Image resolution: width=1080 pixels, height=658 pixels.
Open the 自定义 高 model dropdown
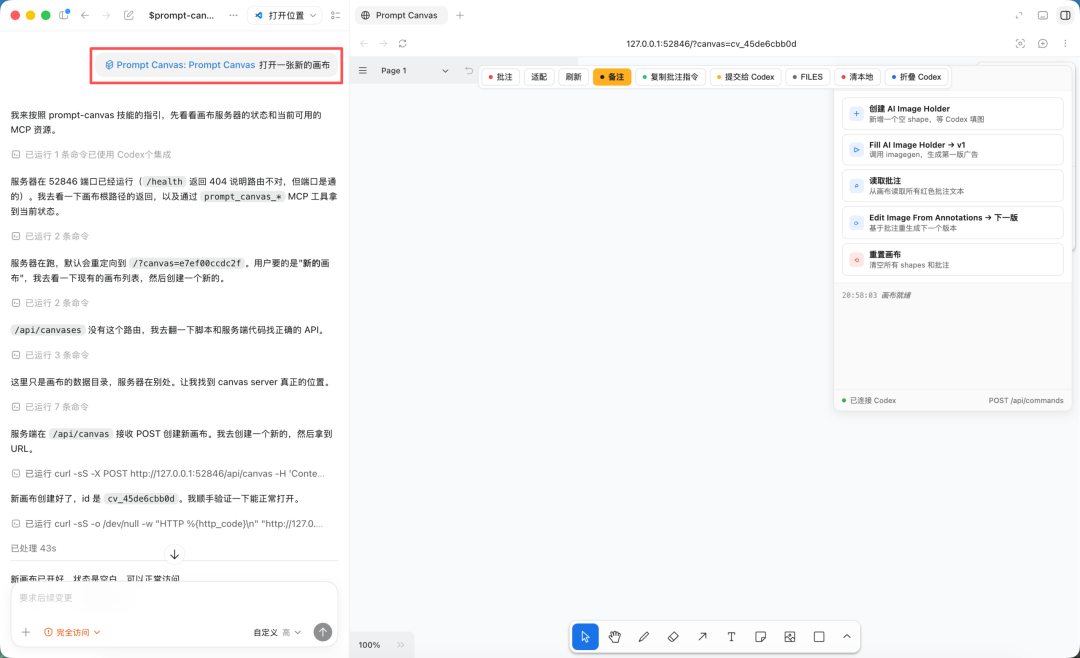click(277, 632)
